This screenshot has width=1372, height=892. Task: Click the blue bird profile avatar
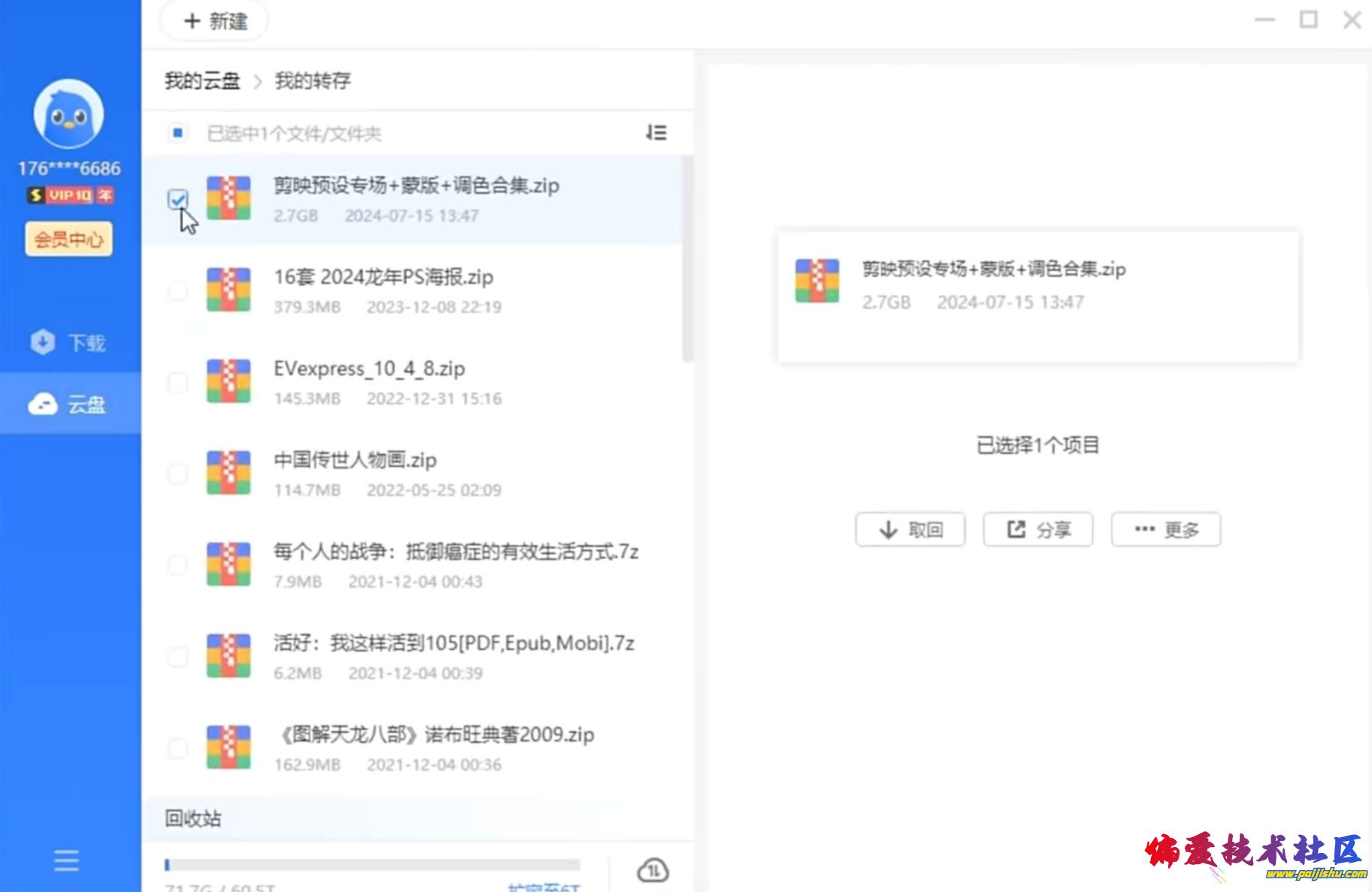(x=68, y=114)
